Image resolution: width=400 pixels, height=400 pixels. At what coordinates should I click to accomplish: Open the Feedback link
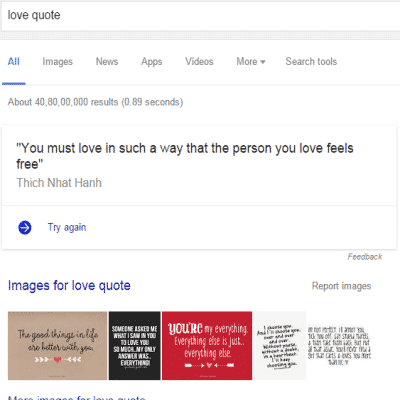365,257
